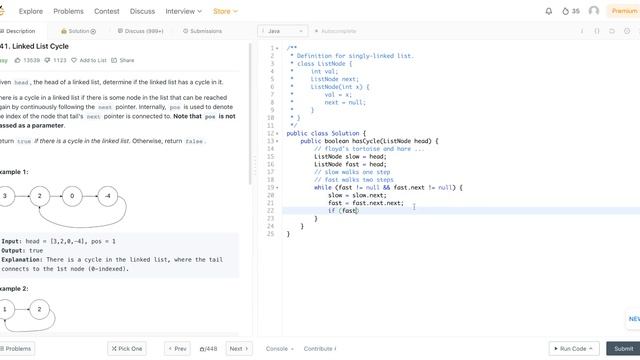The image size is (640, 360).
Task: Place cursor in line 22 'if (fast' code
Action: [343, 211]
